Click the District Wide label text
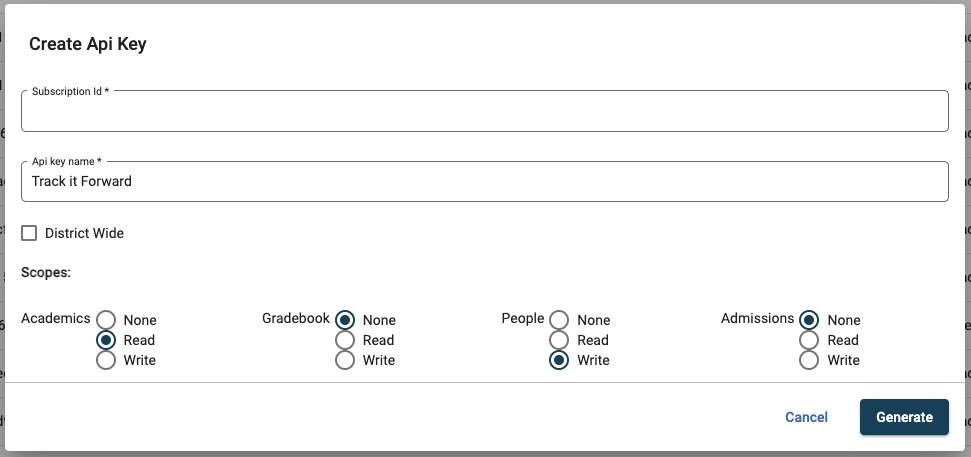This screenshot has height=457, width=971. [84, 233]
